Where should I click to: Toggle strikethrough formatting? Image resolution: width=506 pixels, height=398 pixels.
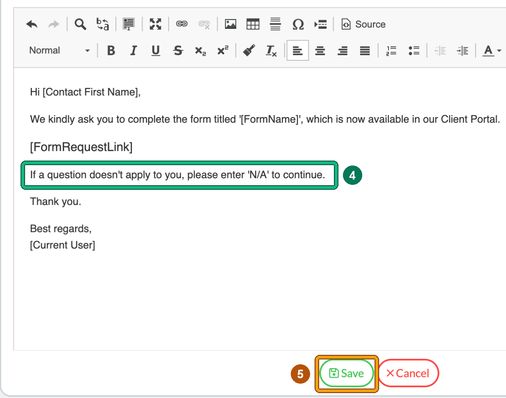tap(178, 51)
